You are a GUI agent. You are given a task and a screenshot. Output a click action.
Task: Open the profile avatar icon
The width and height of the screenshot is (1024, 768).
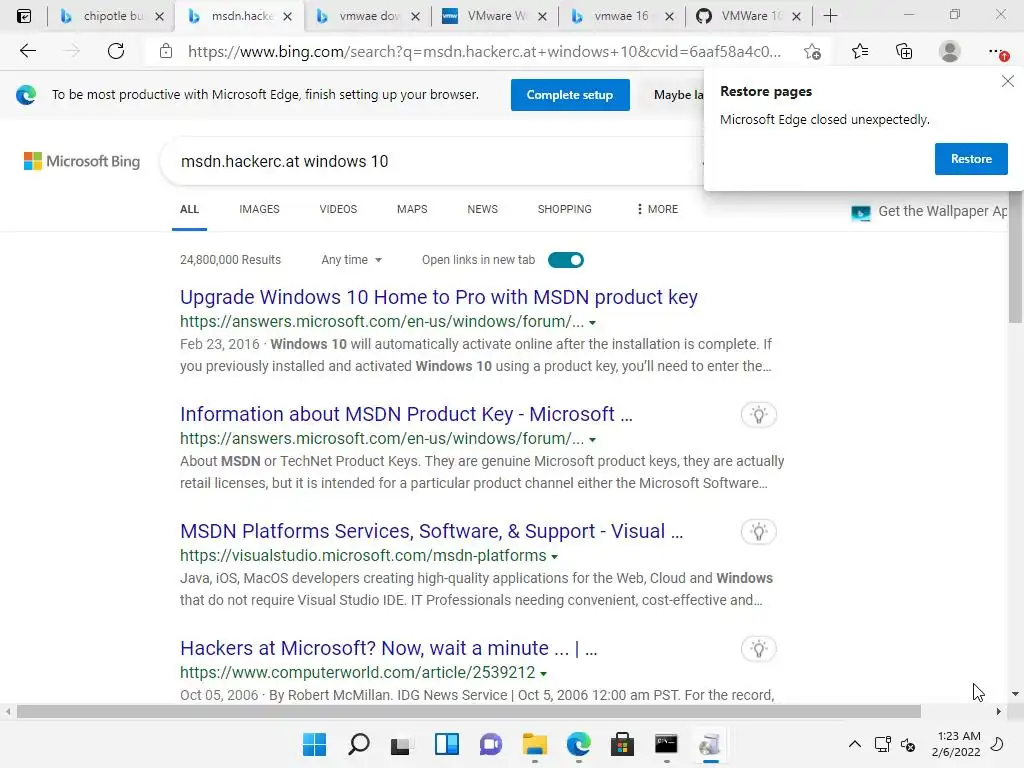[950, 51]
